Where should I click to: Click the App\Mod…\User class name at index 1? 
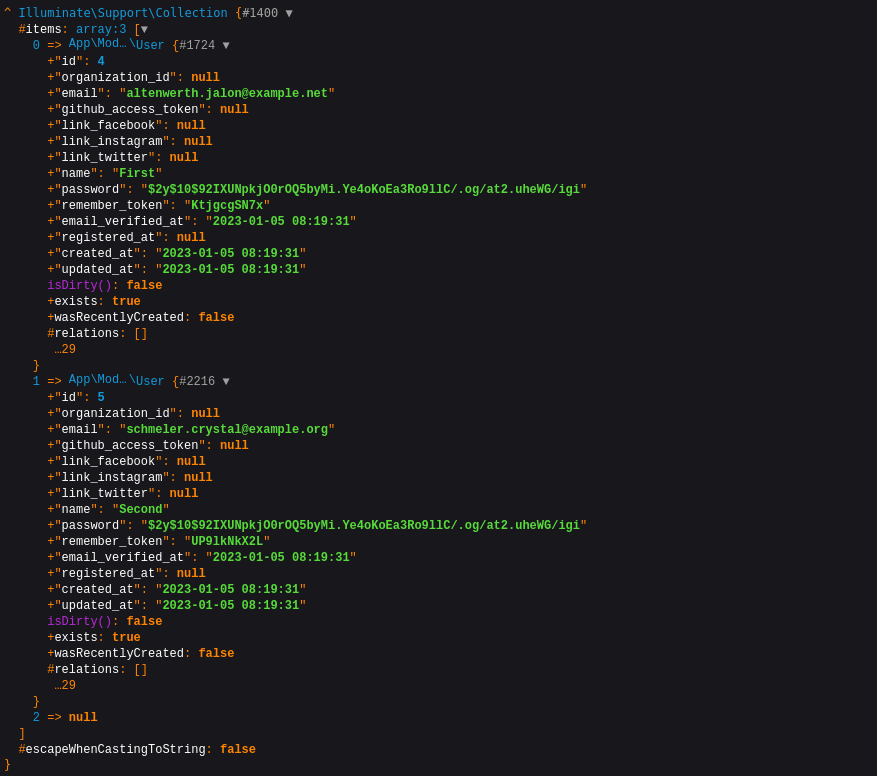116,381
